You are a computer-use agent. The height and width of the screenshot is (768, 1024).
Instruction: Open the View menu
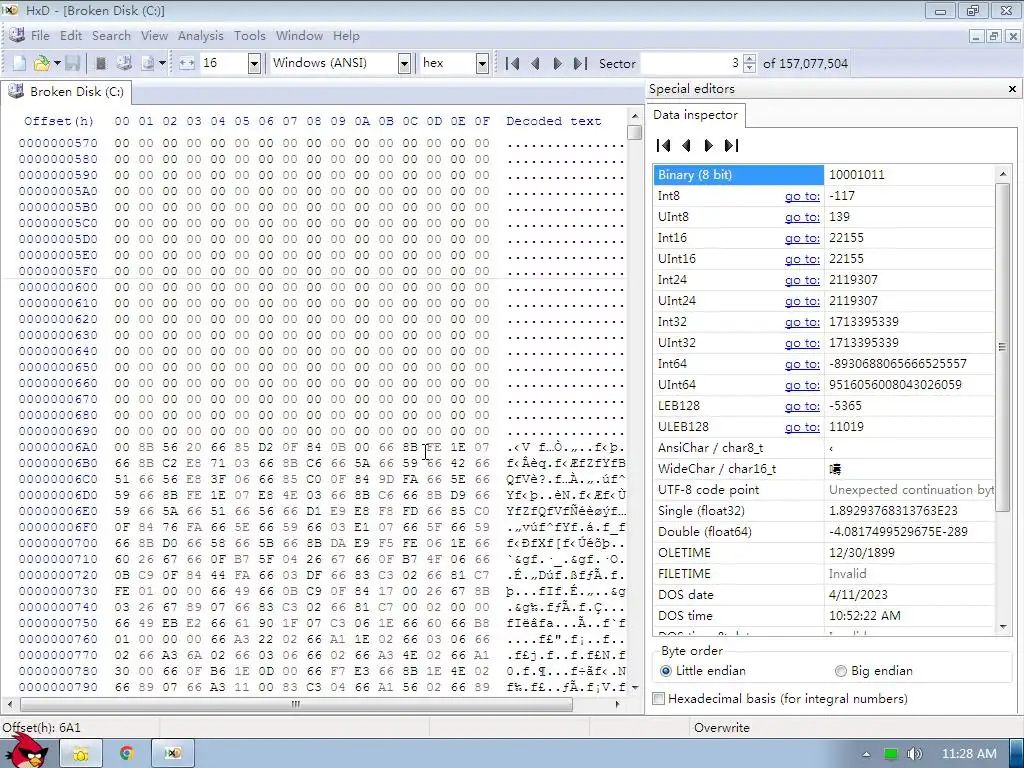coord(154,36)
